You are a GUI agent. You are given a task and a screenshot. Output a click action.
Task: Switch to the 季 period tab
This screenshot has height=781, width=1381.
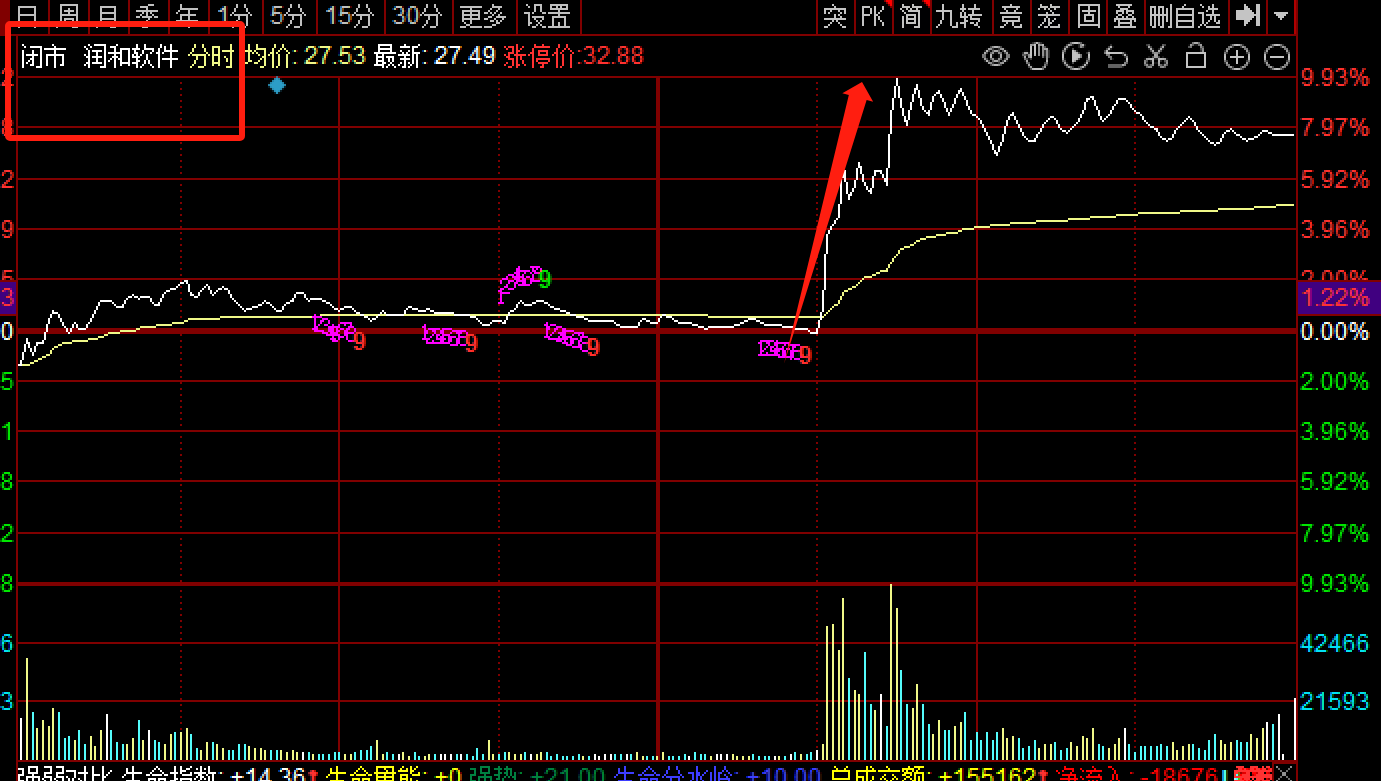pos(147,16)
